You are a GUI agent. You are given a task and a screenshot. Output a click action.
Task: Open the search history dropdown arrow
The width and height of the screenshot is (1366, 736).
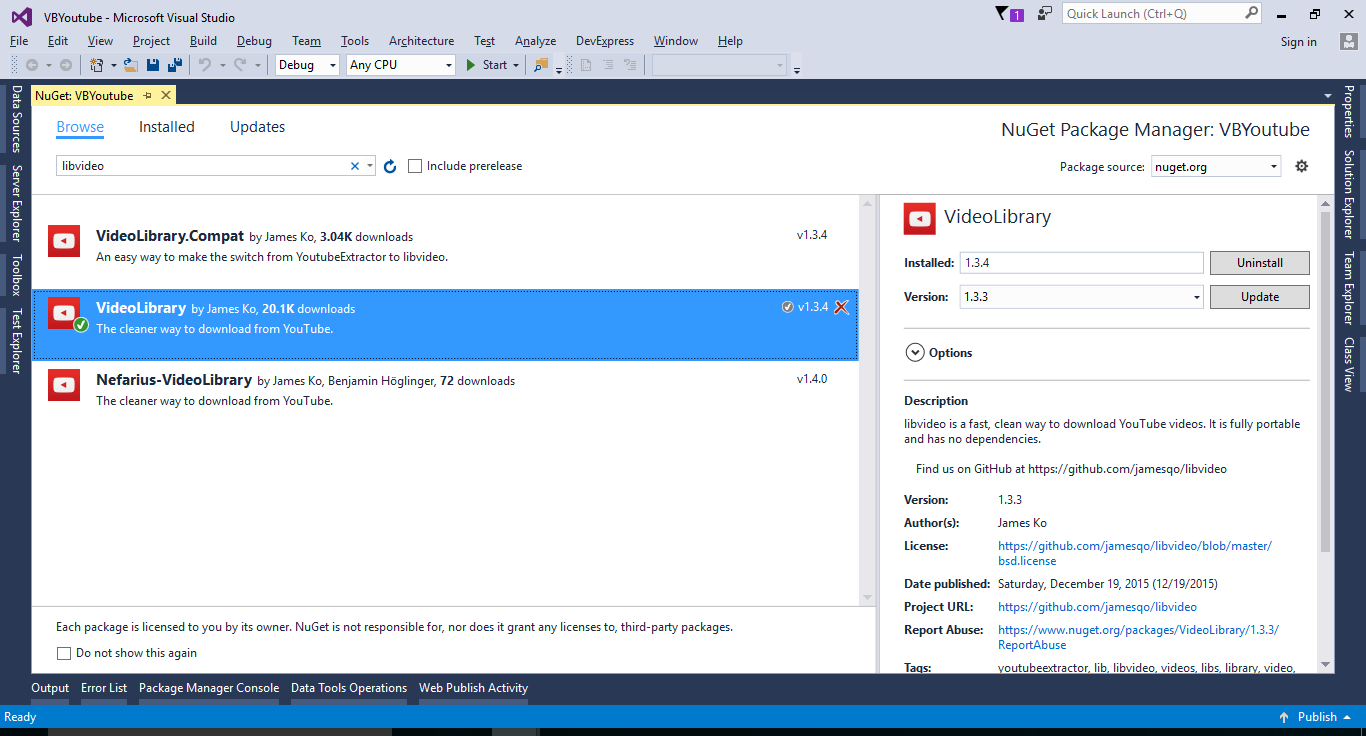click(369, 166)
